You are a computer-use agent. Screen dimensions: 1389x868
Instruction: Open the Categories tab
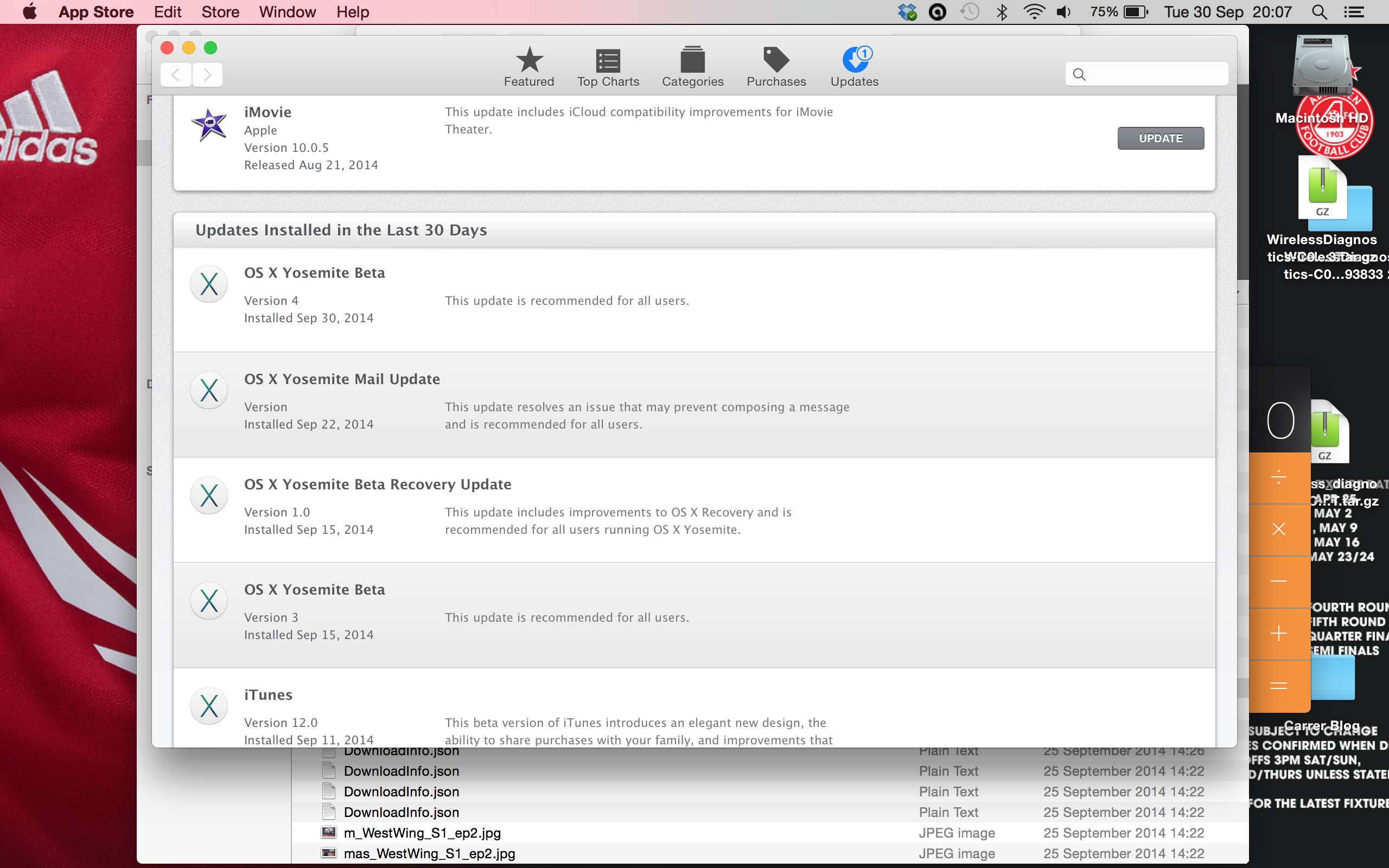pos(692,67)
